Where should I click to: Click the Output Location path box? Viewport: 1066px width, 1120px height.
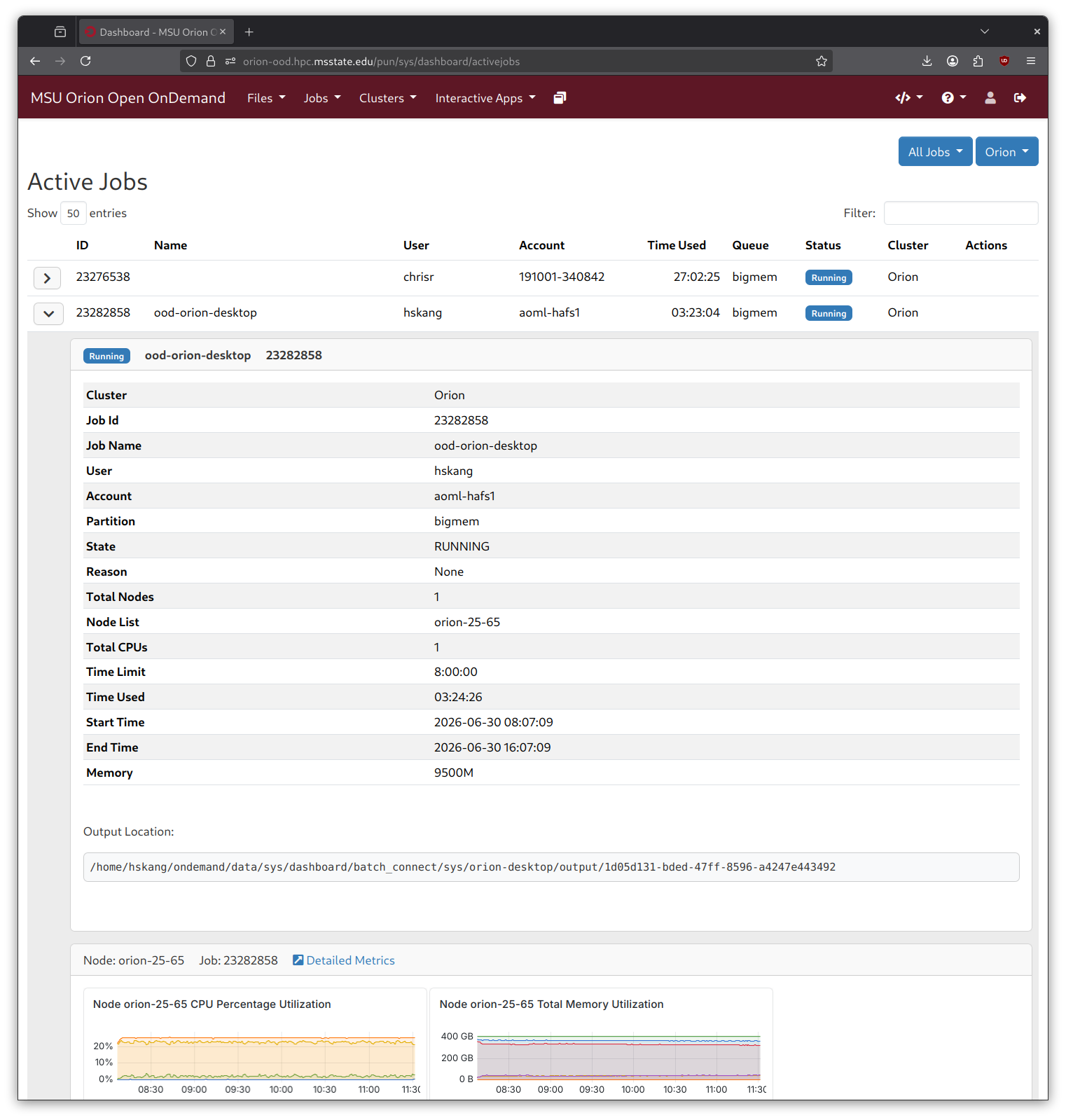[551, 867]
